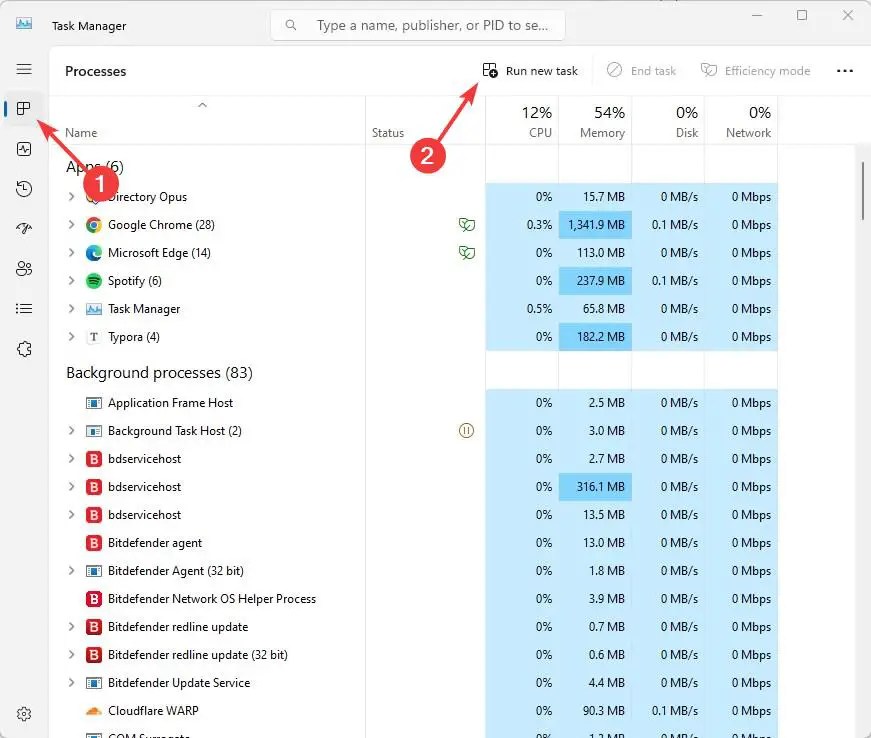Open the Performance view in the sidebar
871x738 pixels.
coord(23,149)
